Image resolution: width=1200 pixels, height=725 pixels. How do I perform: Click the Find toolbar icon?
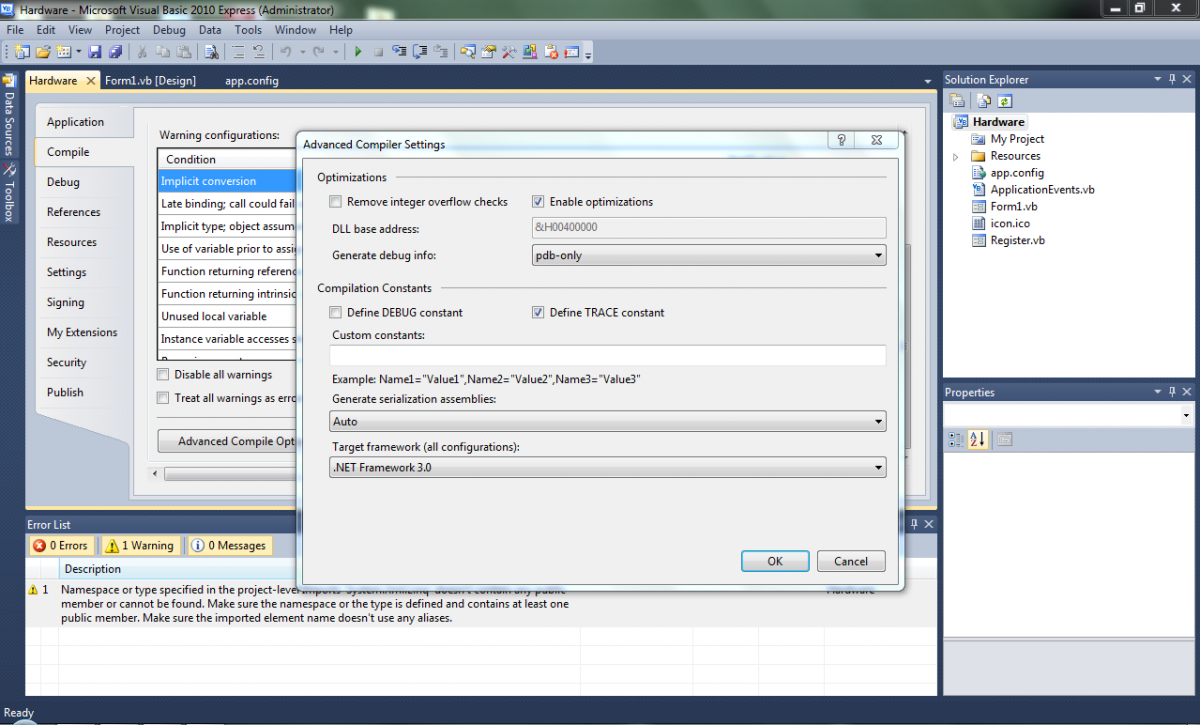[212, 51]
